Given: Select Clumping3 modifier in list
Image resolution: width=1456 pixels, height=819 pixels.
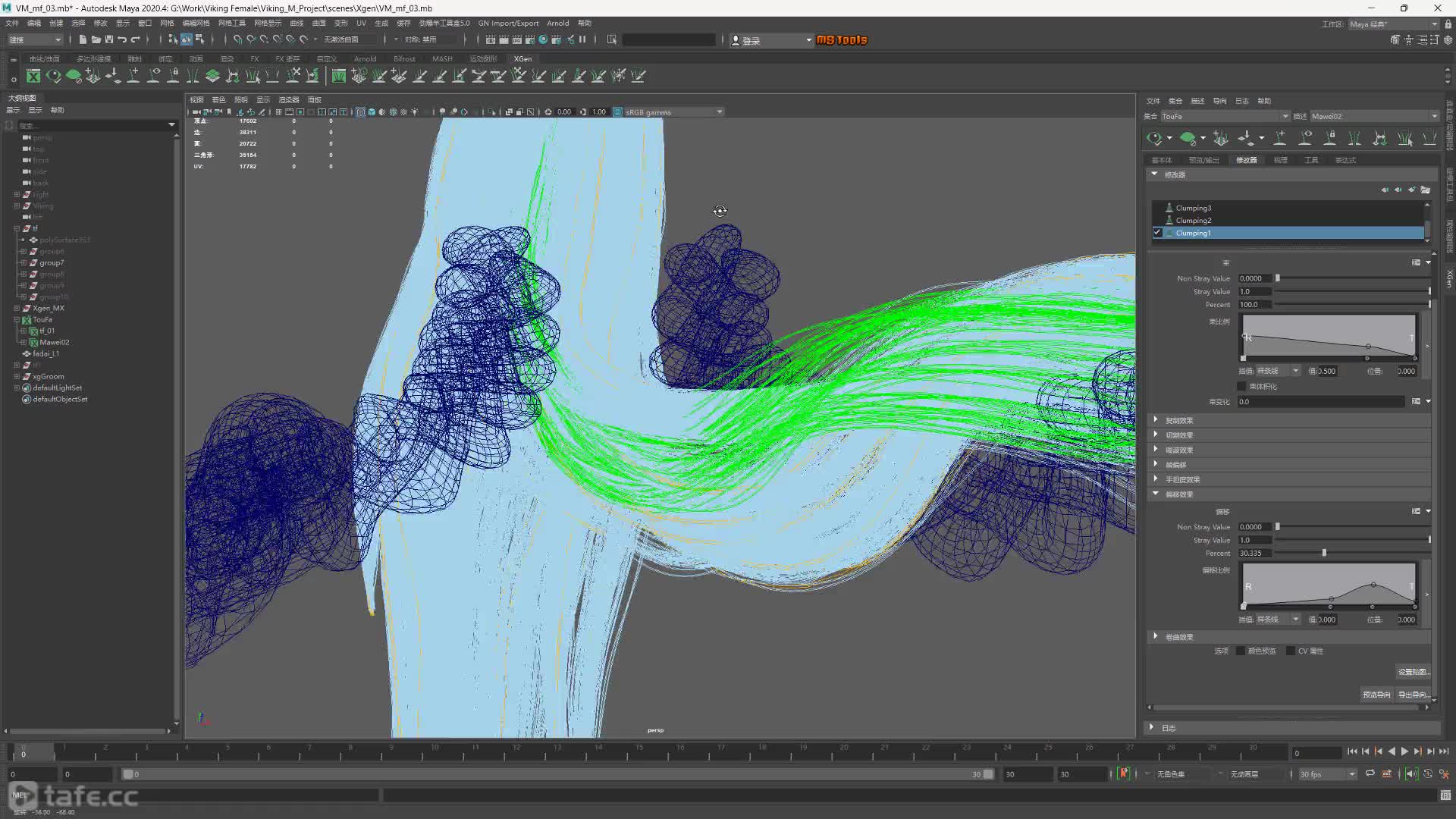Looking at the screenshot, I should click(x=1193, y=208).
